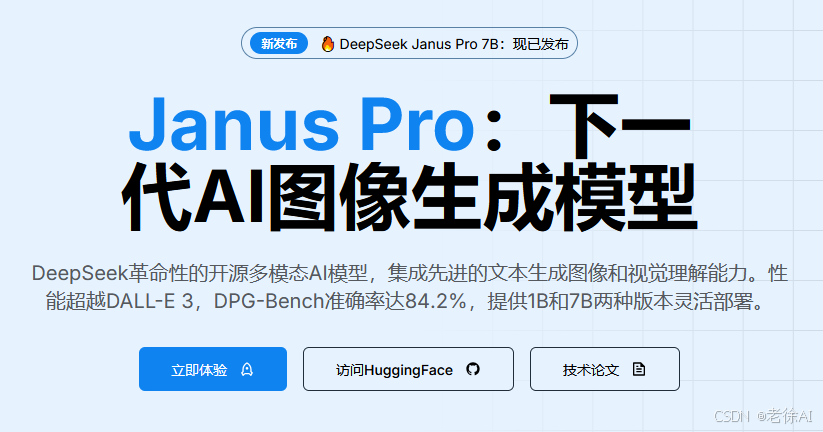The height and width of the screenshot is (432, 823).
Task: Click the DeepSeek Janus Pro 7B：现已发布 announcement text
Action: click(x=454, y=44)
